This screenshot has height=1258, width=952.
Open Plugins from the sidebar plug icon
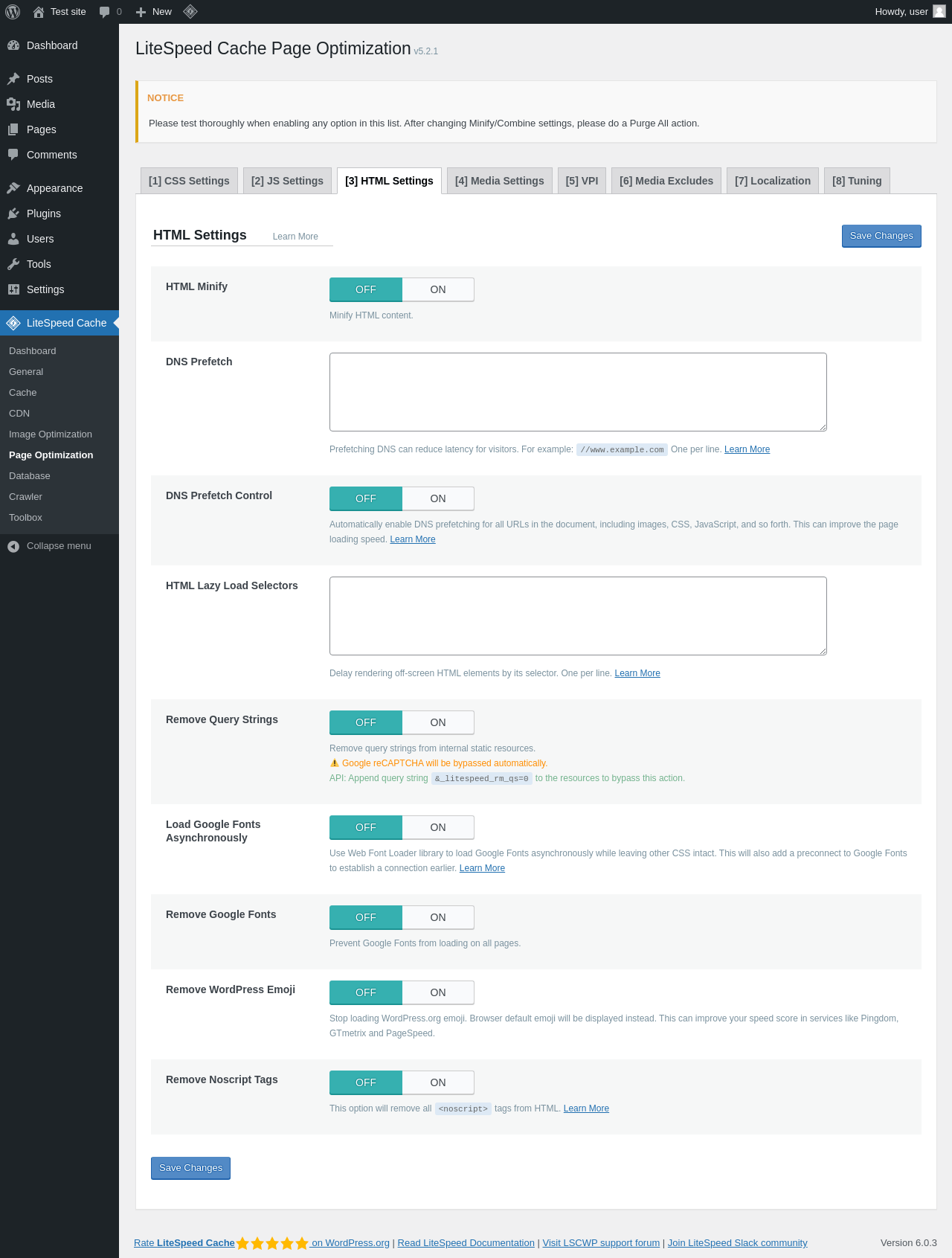coord(13,214)
